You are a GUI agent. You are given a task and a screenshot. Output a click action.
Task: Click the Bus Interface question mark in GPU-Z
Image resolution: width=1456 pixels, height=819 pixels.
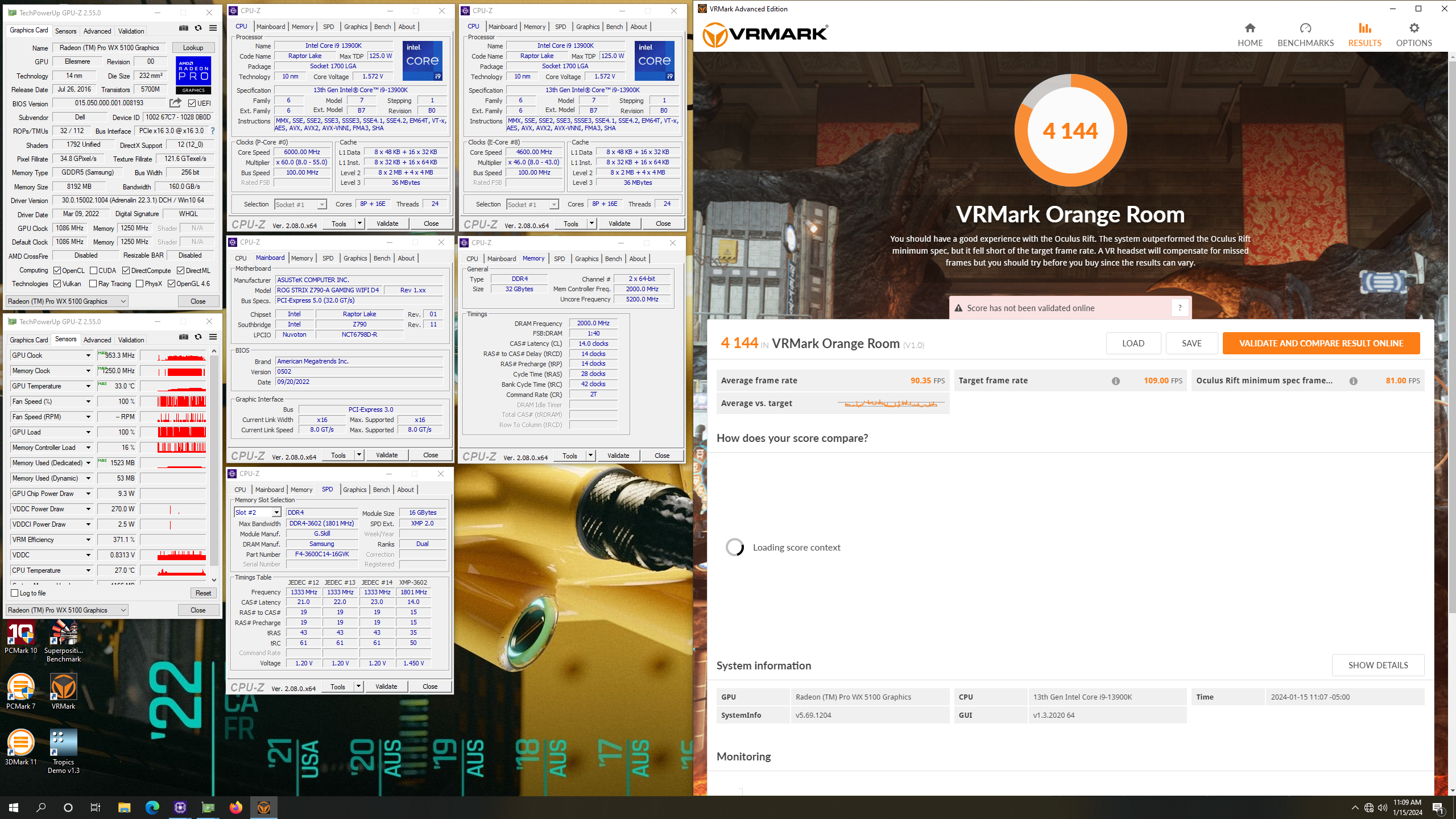click(x=213, y=131)
